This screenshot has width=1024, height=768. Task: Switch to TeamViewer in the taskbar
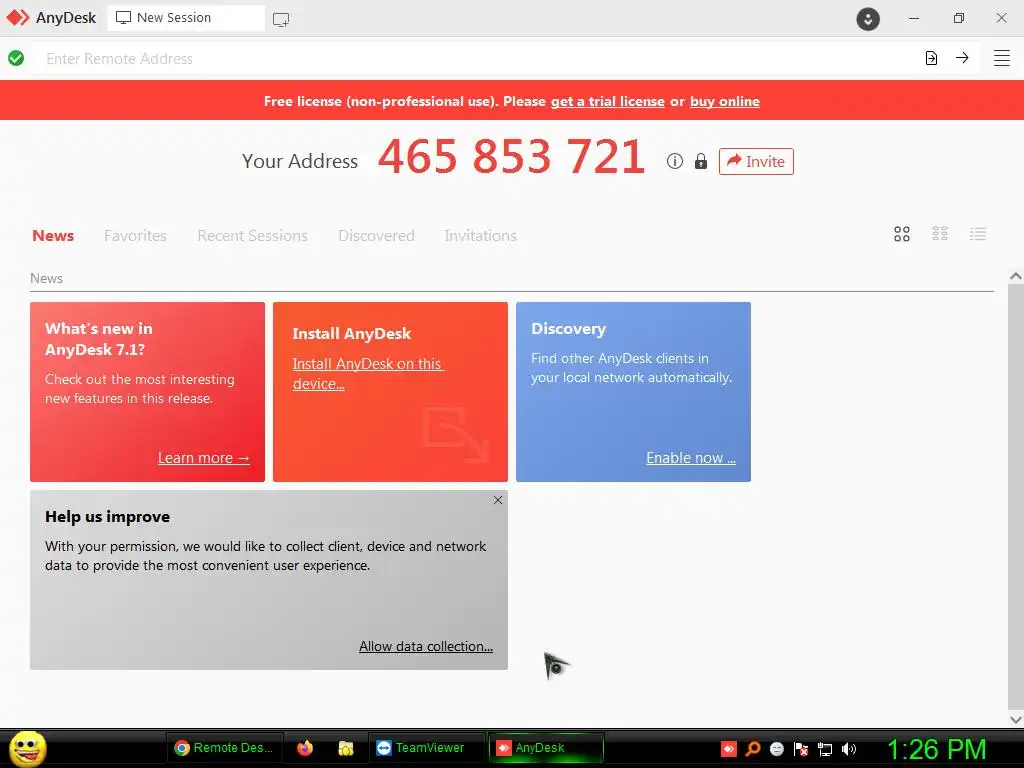pyautogui.click(x=427, y=748)
